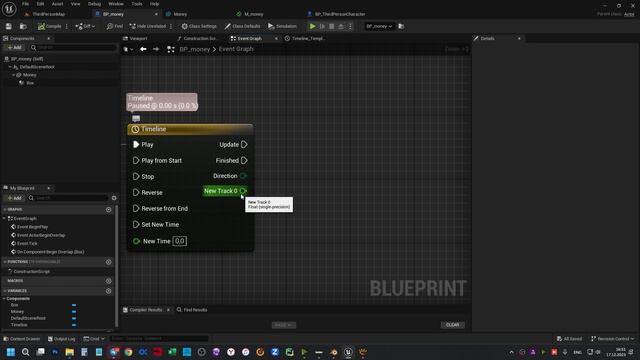Click the Find button in the toolbar

115,26
